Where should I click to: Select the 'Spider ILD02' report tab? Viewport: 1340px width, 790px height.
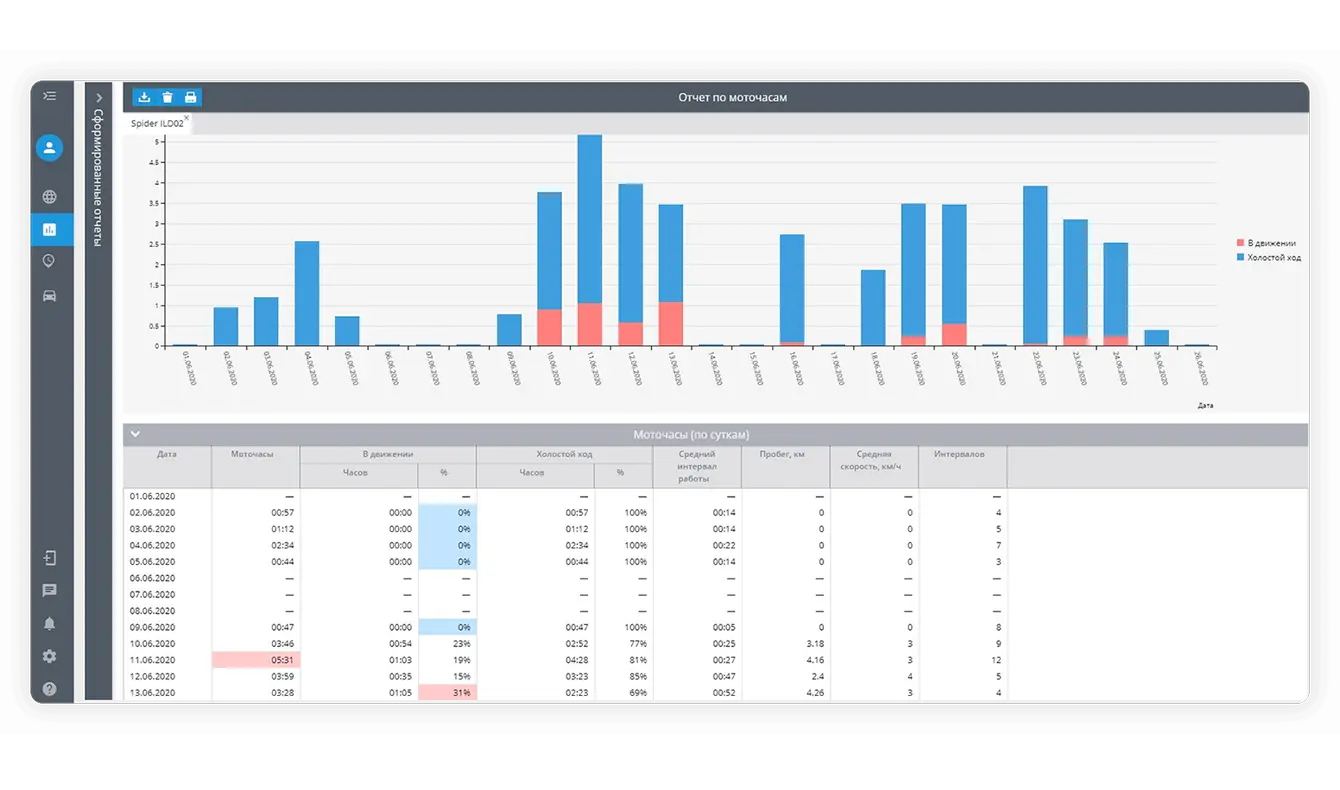[156, 124]
